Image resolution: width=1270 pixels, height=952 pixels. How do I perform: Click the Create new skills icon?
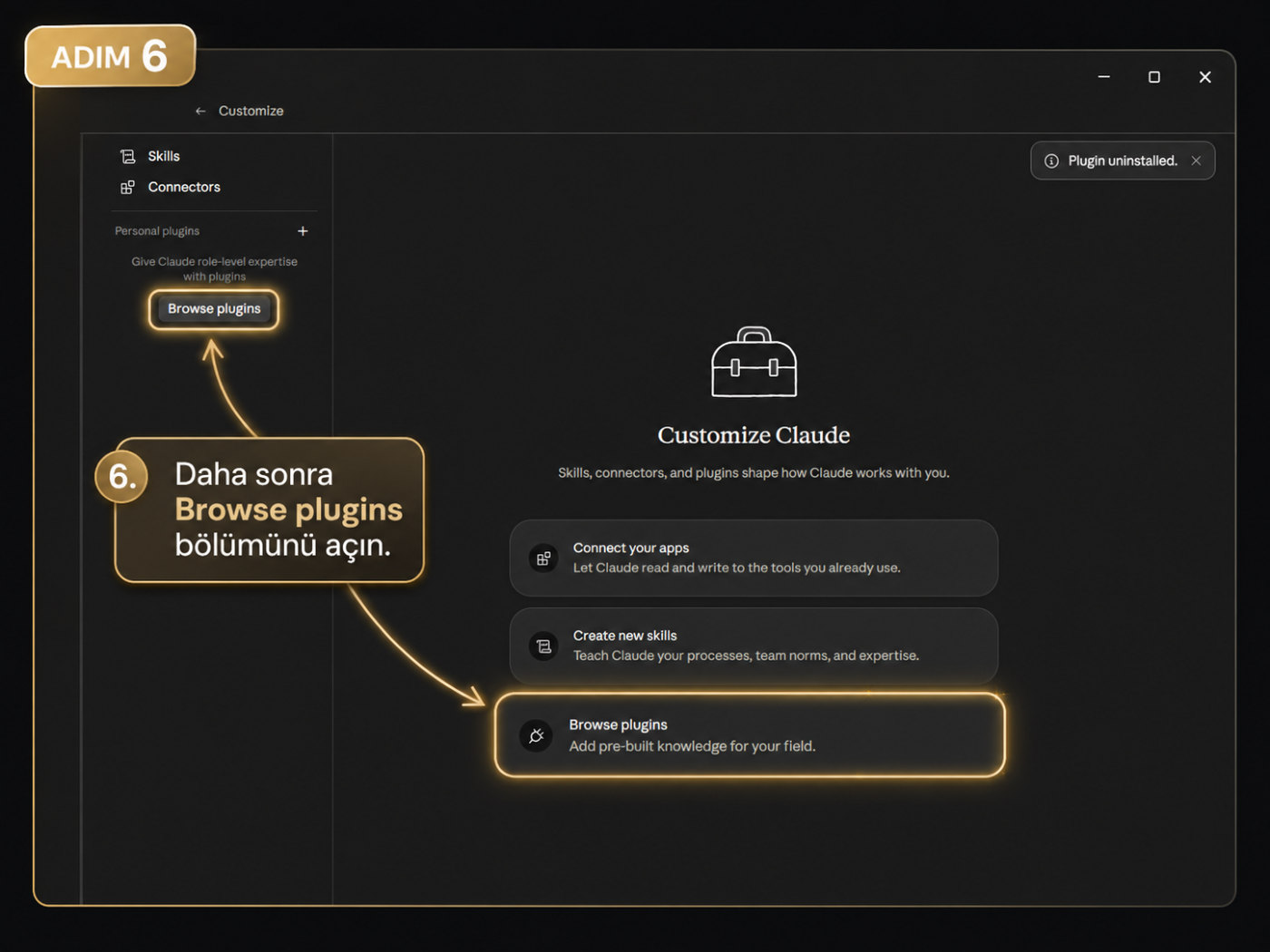543,646
